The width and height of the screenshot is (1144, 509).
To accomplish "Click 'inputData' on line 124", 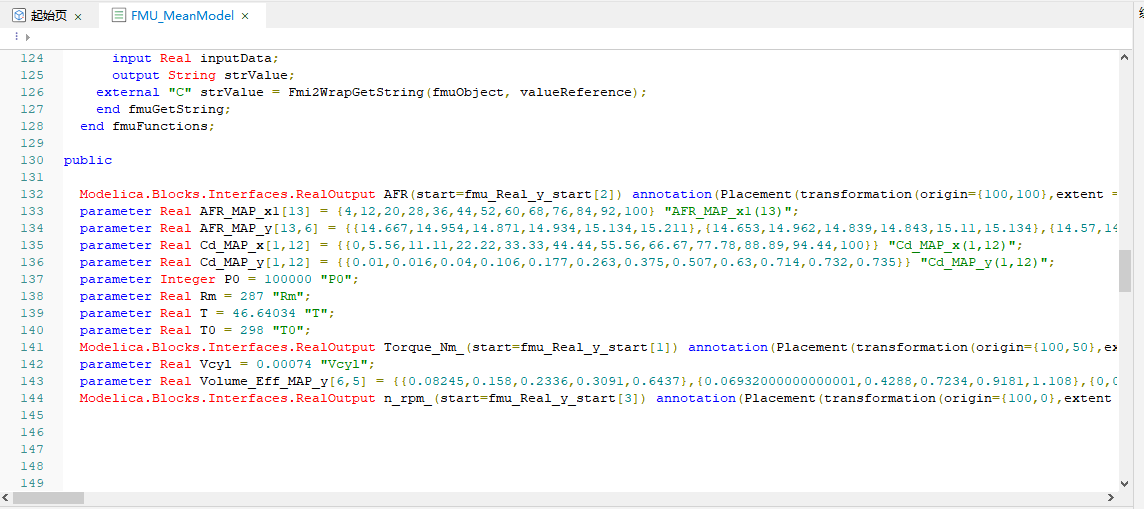I will [236, 58].
